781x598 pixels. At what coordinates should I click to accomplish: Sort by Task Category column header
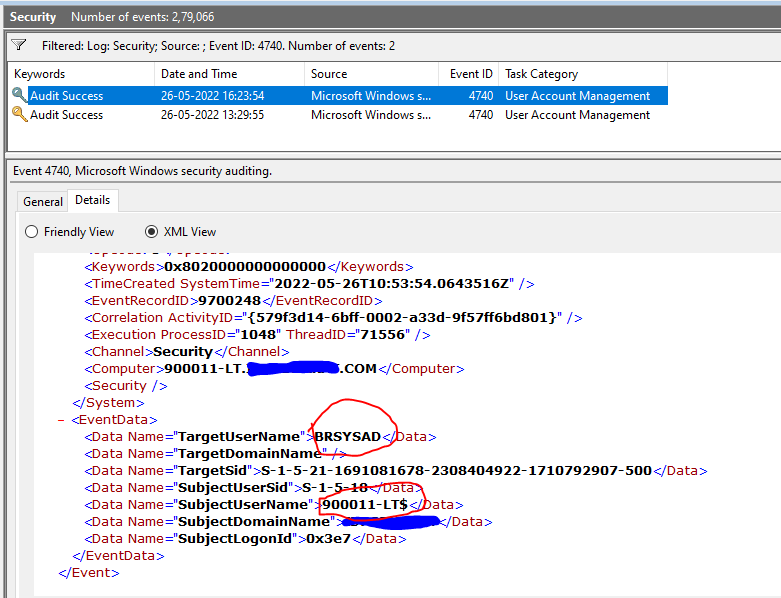(x=583, y=74)
